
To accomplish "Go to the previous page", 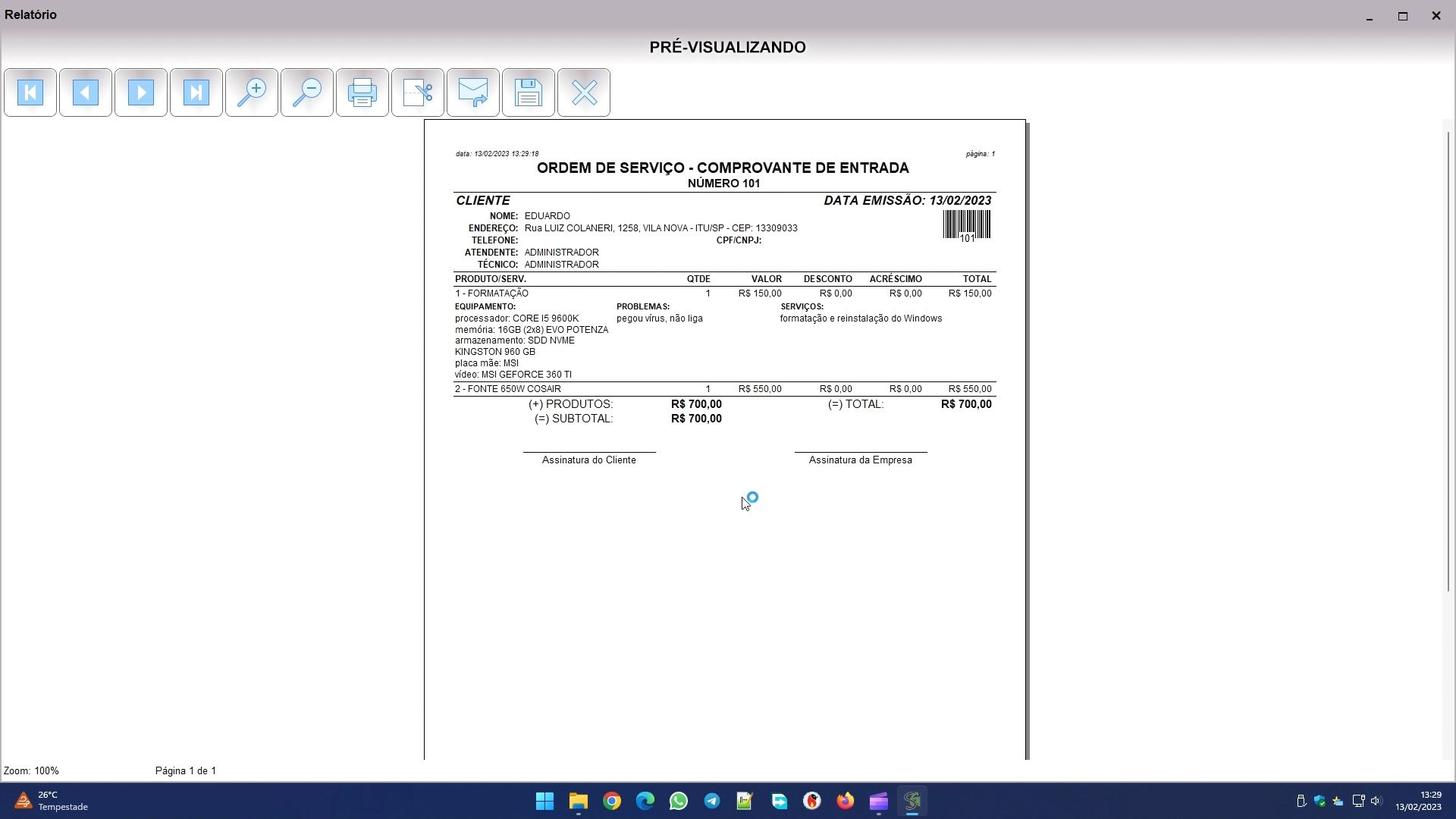I will coord(86,93).
